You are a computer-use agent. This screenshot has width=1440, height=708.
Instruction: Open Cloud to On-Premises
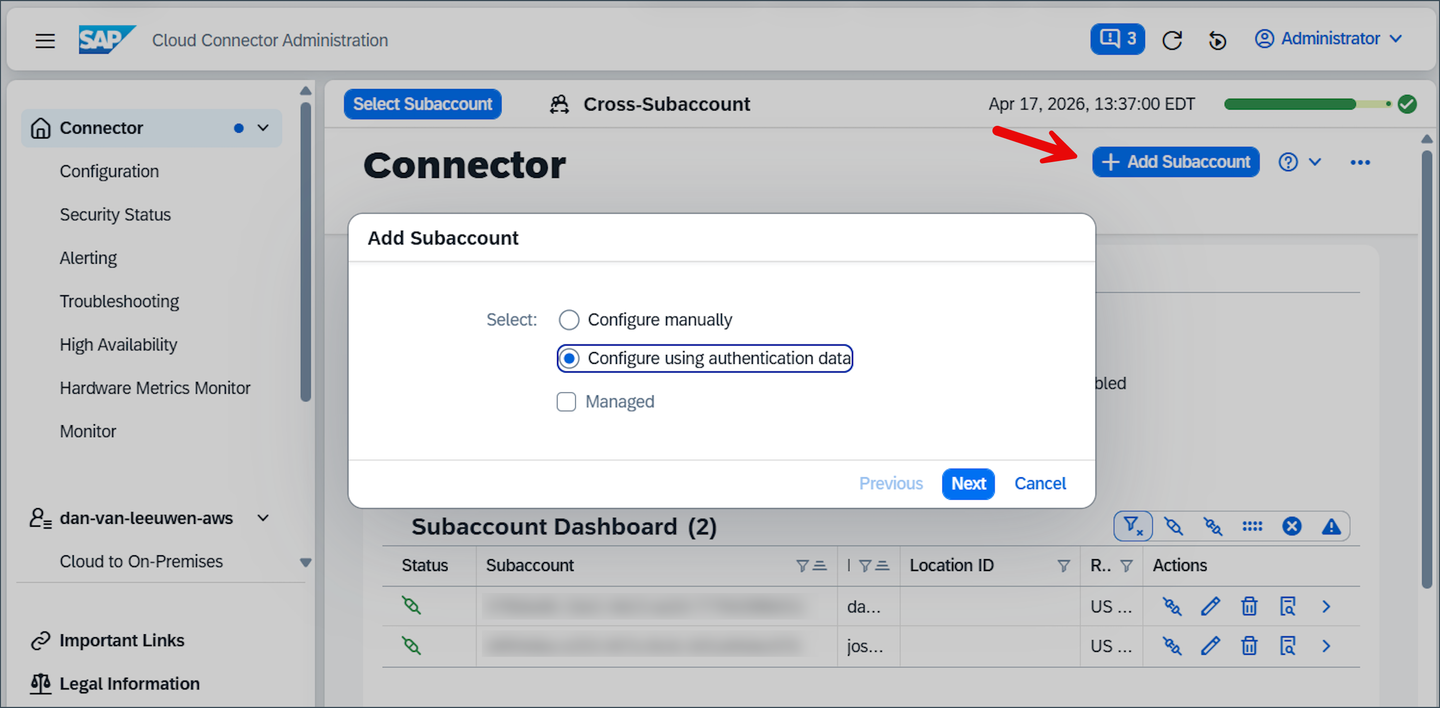coord(141,561)
